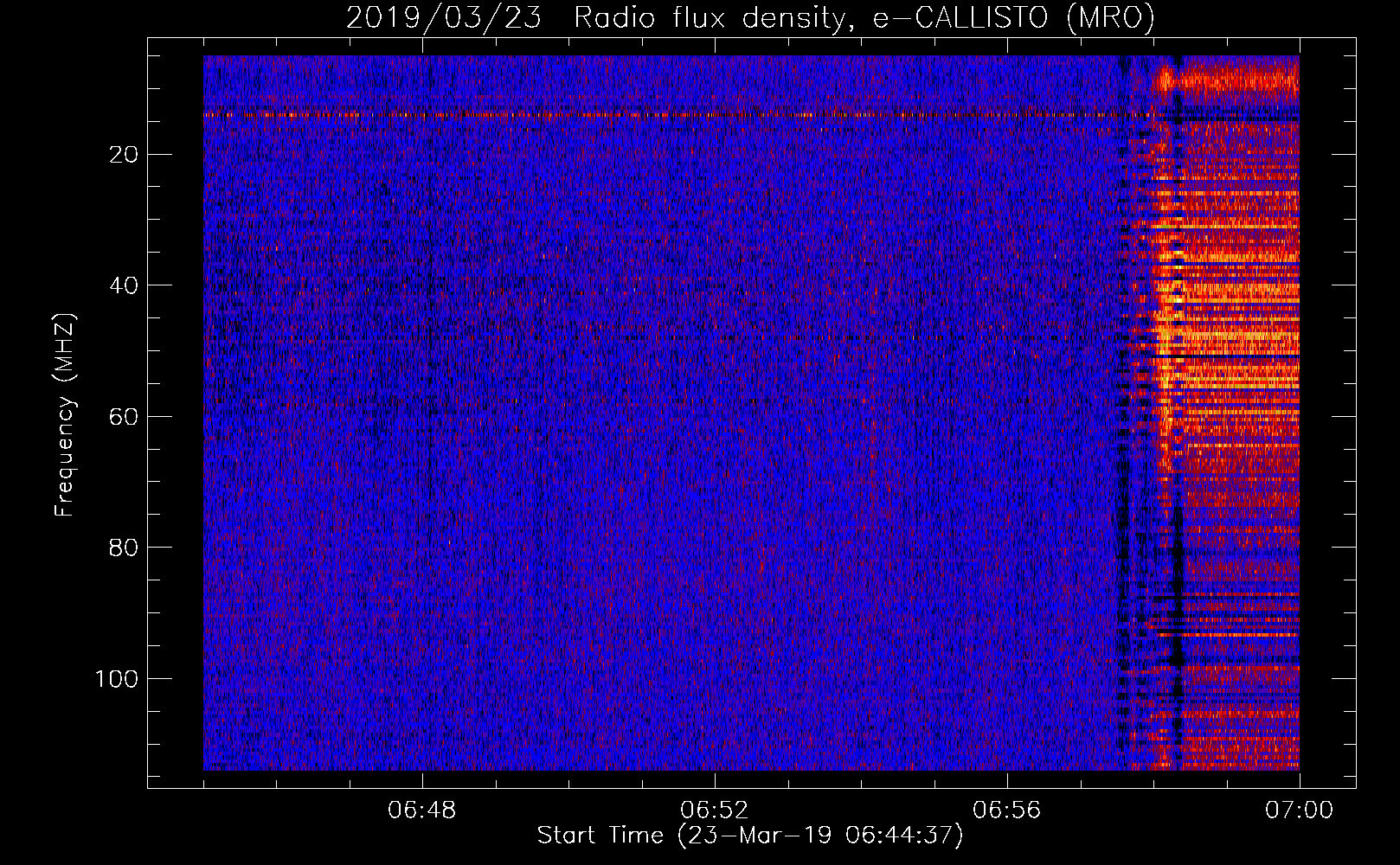Click the 06:56 time tick label
Image resolution: width=1400 pixels, height=865 pixels.
(x=1007, y=811)
